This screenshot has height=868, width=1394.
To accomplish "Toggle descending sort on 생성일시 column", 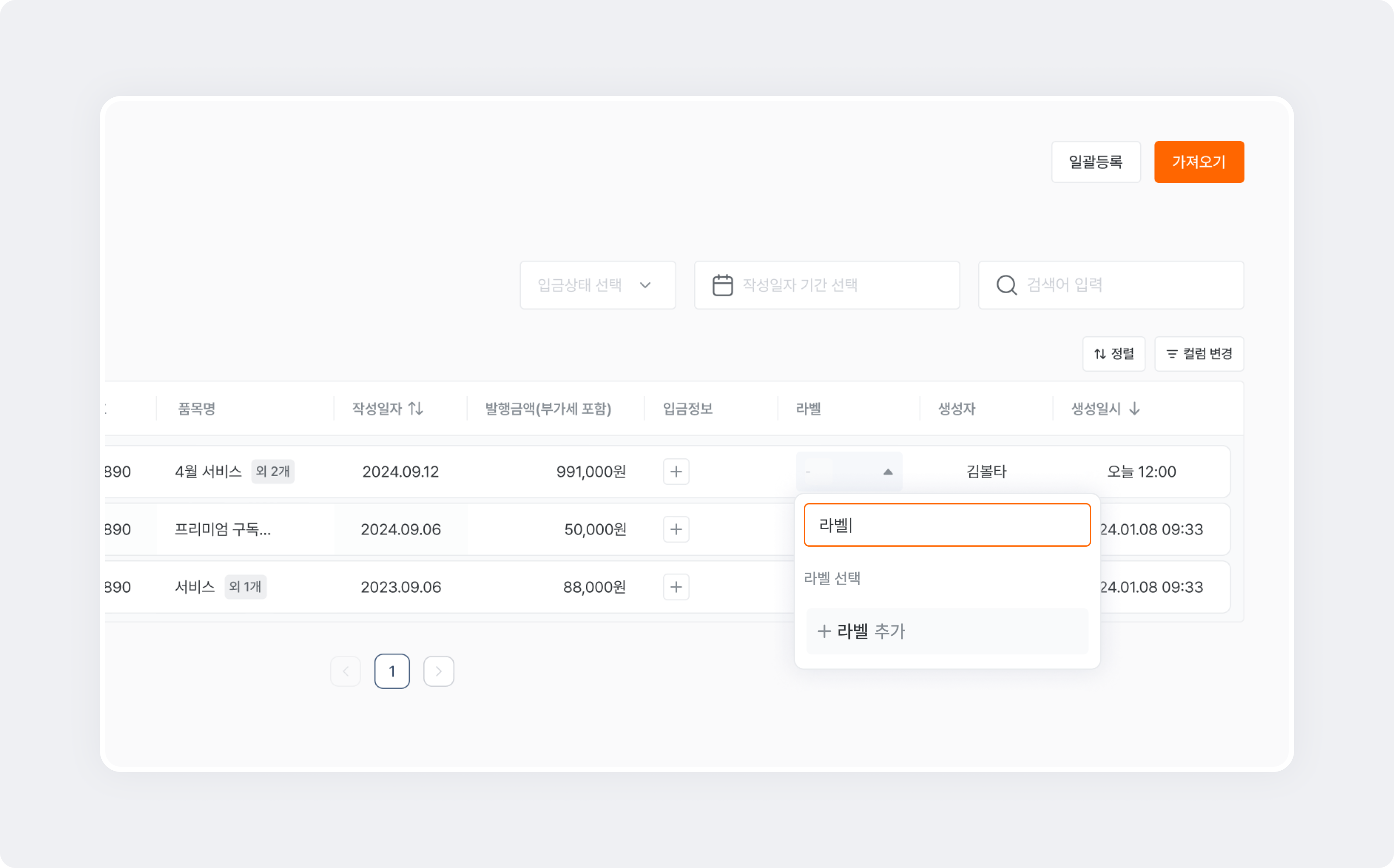I will pos(1134,408).
